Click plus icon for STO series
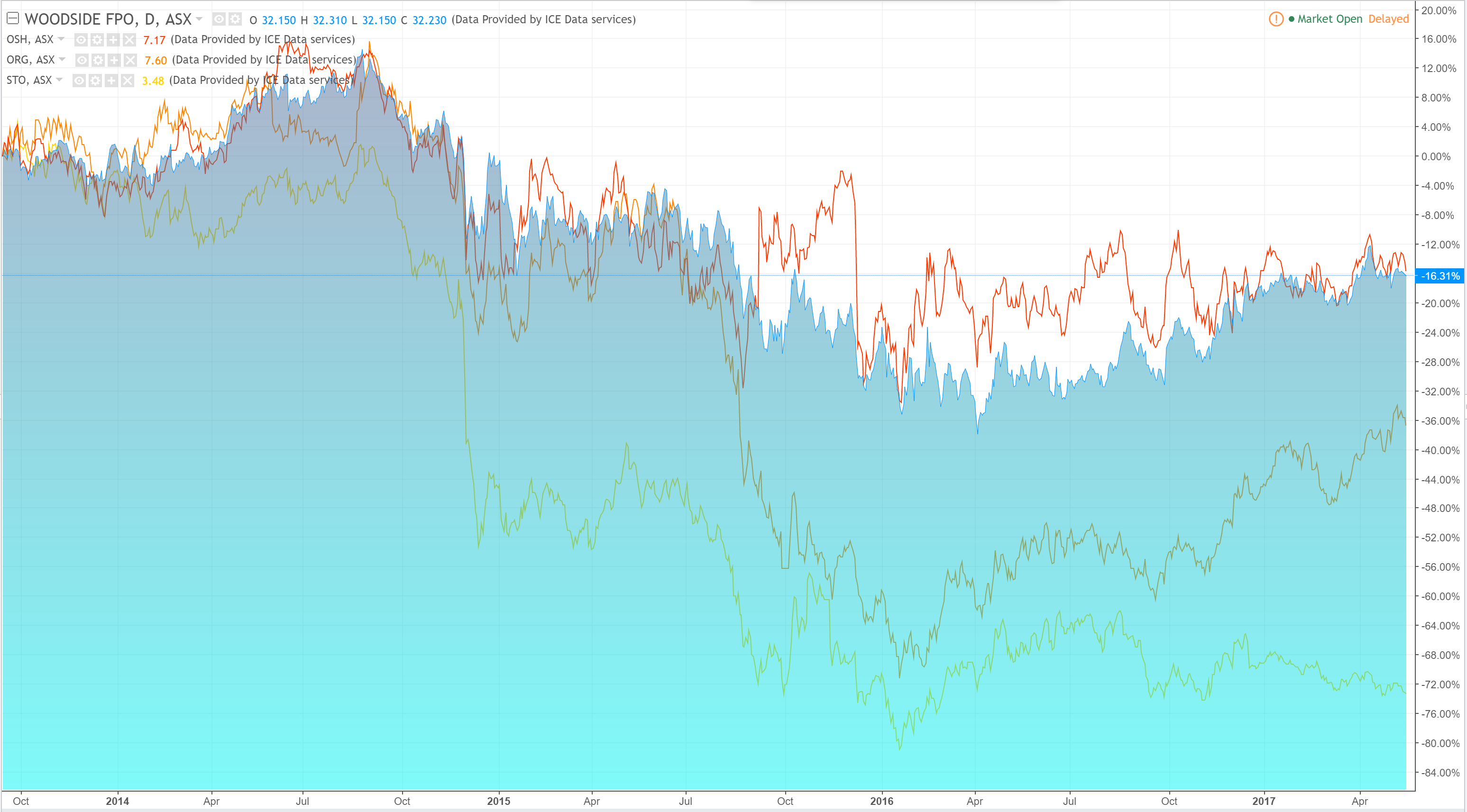The image size is (1467, 812). 111,80
